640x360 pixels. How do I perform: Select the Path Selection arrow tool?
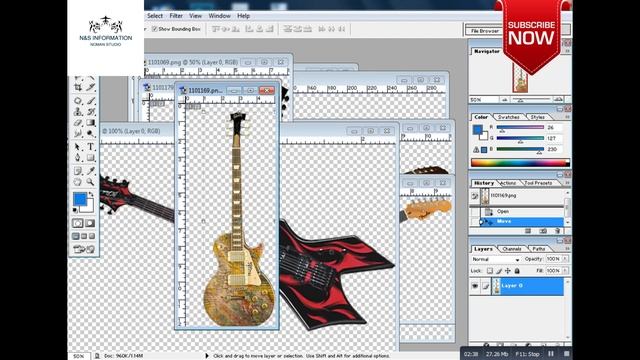coord(78,147)
